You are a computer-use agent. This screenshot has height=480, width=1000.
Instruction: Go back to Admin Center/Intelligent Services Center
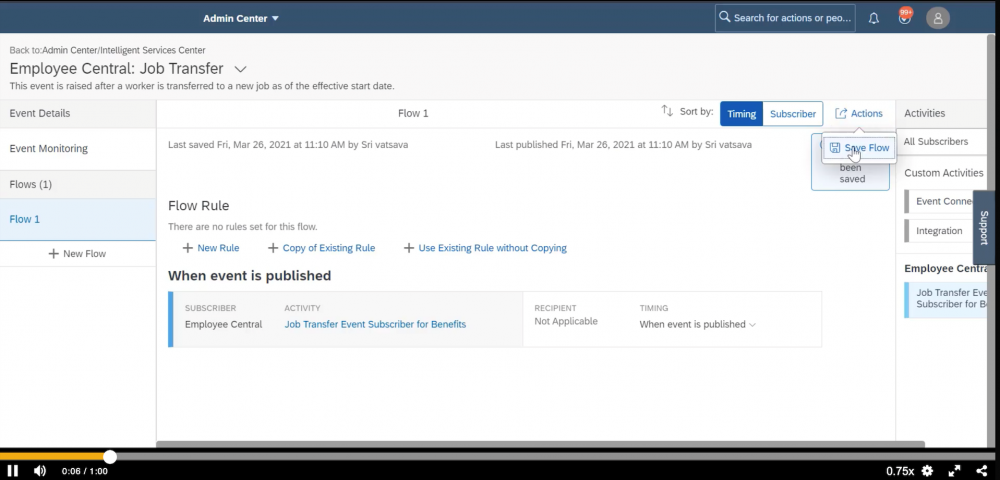(x=124, y=50)
